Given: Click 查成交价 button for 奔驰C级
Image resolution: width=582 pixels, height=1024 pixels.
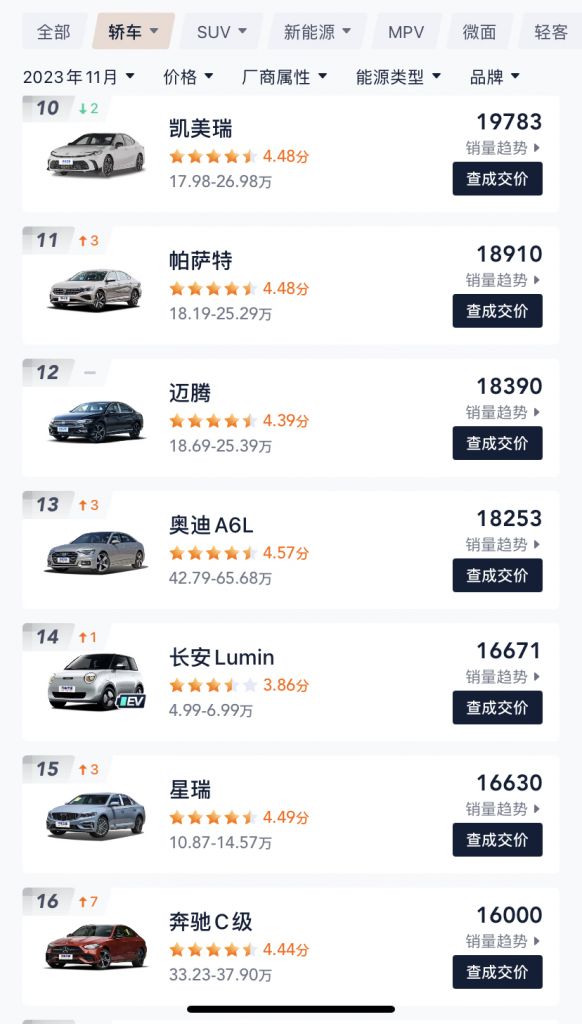Looking at the screenshot, I should pyautogui.click(x=497, y=971).
